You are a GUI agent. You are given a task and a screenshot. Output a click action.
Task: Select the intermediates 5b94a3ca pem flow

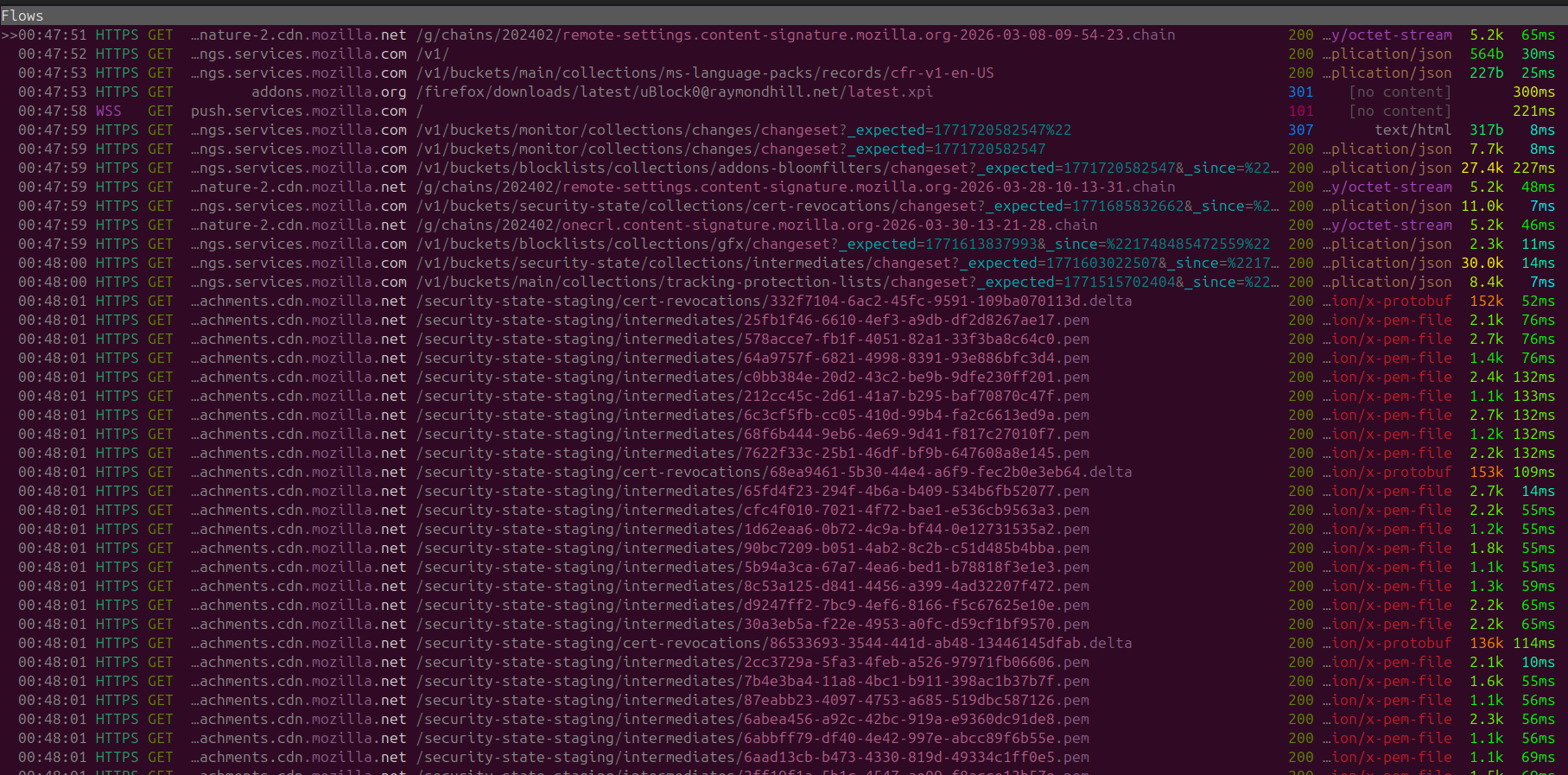click(x=784, y=567)
